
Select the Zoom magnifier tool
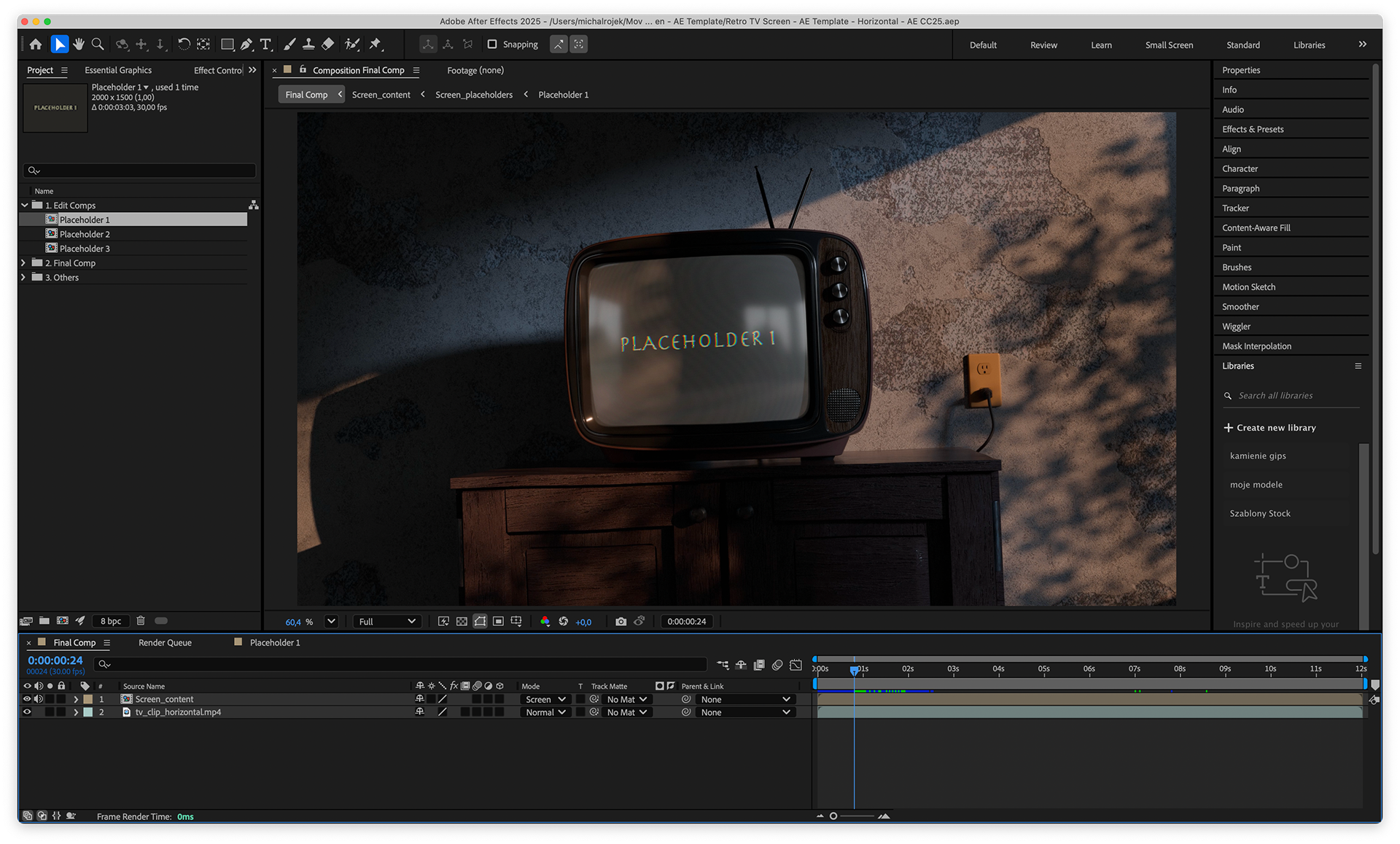[x=98, y=44]
